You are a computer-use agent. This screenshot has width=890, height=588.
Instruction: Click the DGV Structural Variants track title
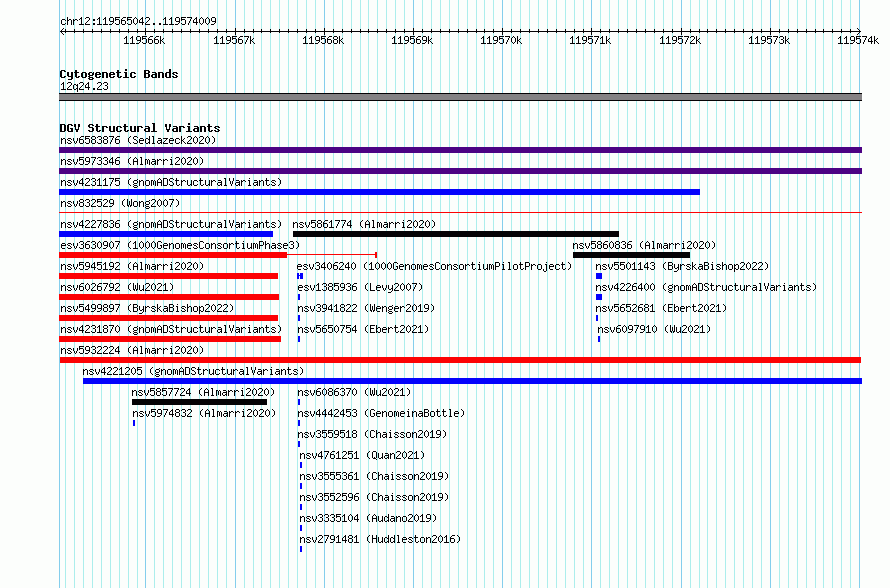click(140, 128)
